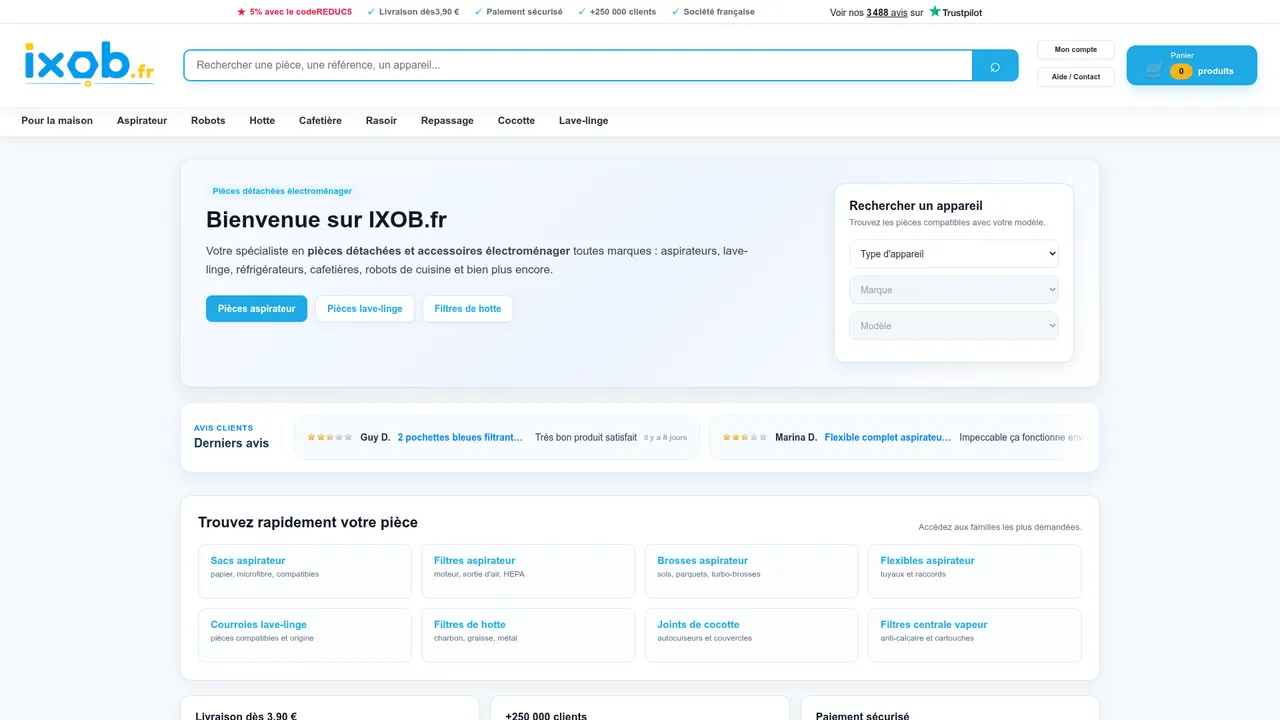
Task: Open the Brosses aspirateur category card
Action: click(751, 571)
